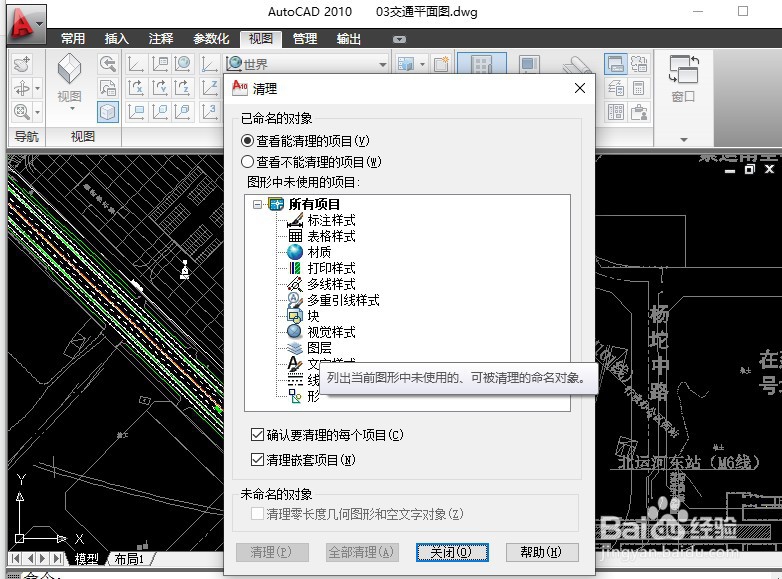The height and width of the screenshot is (579, 782).
Task: Select 视觉样式 in the purge tree
Action: click(x=331, y=332)
